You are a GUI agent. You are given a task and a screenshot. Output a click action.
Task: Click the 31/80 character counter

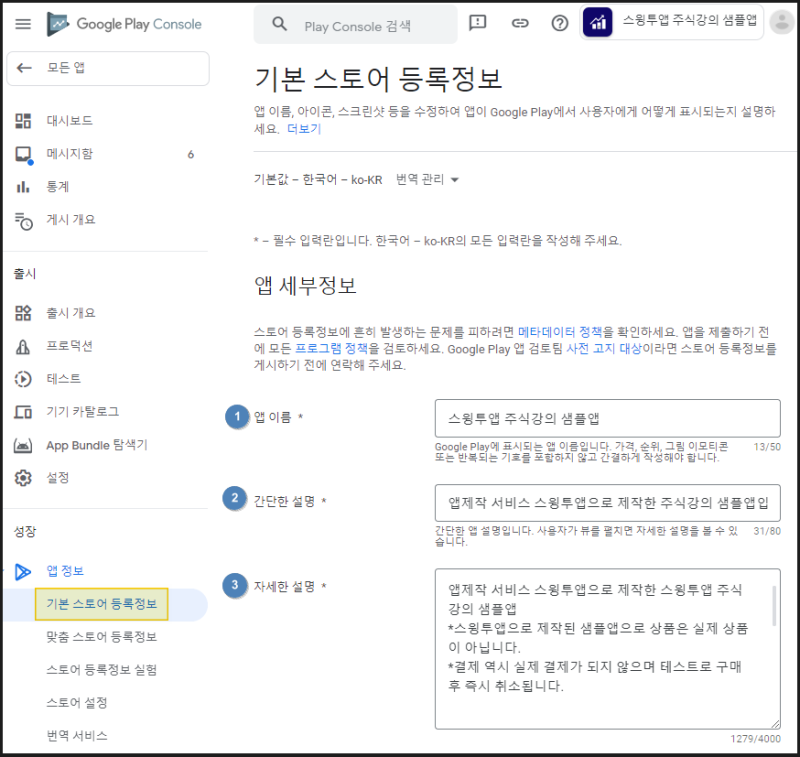pos(767,532)
